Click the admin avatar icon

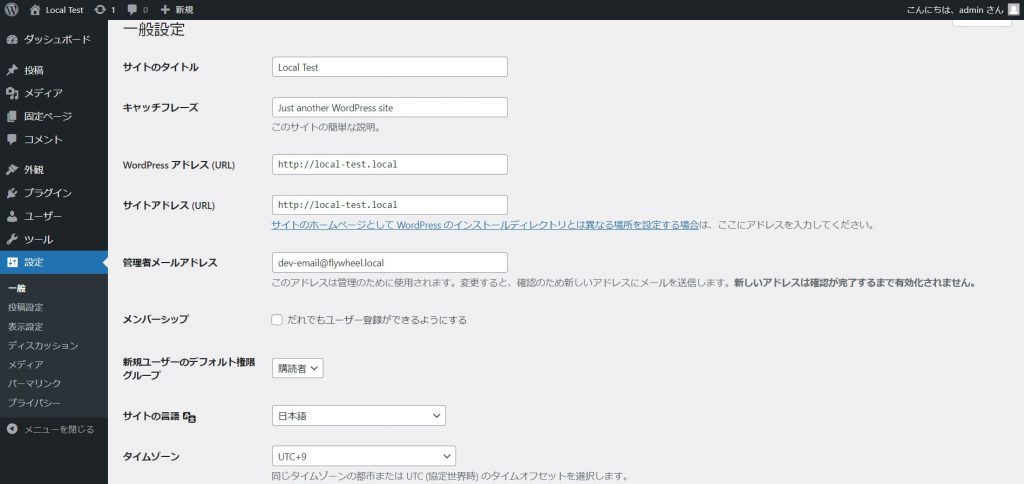point(1013,10)
